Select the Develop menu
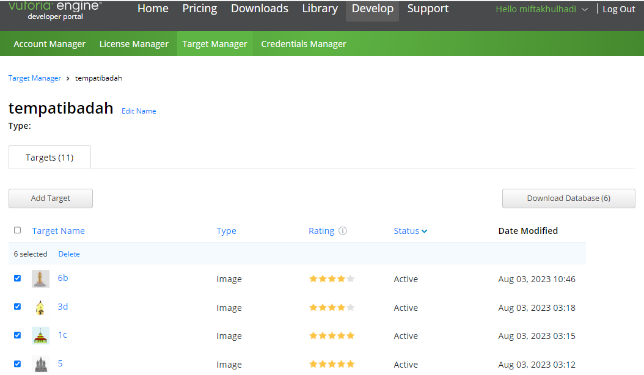 373,9
